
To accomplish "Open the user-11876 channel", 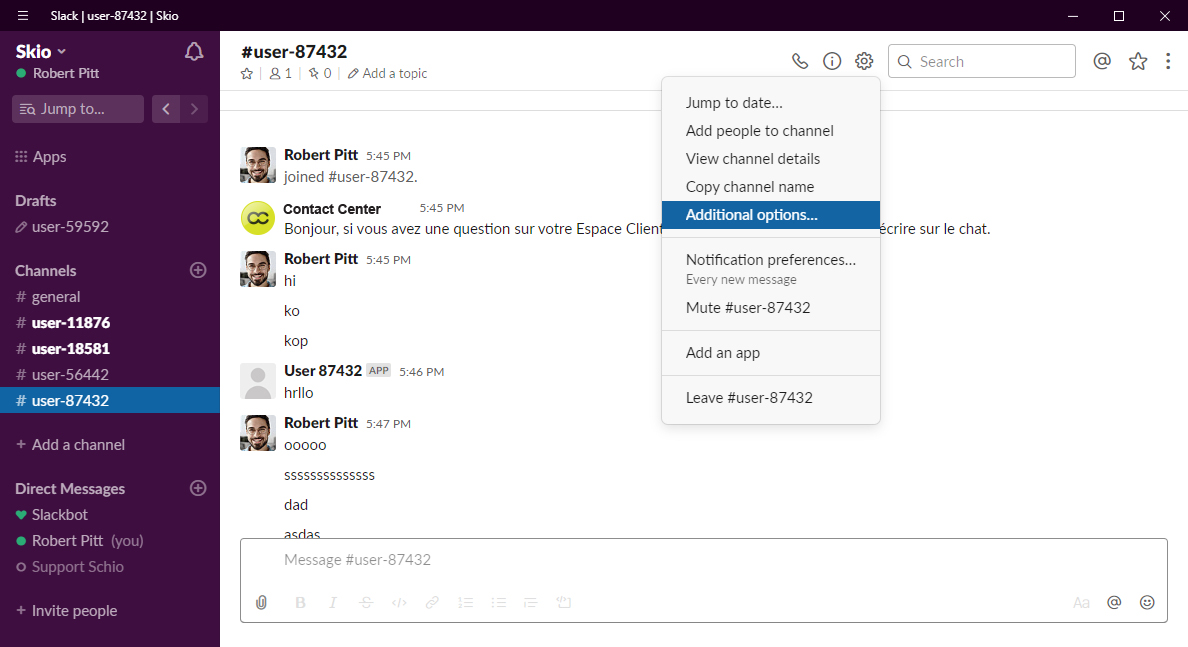I will pyautogui.click(x=110, y=323).
